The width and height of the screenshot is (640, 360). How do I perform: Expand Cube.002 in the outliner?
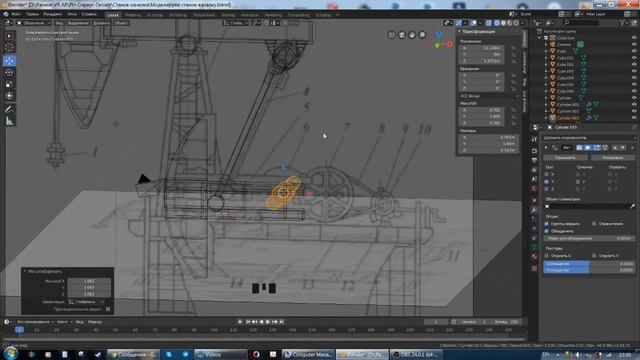(x=546, y=64)
